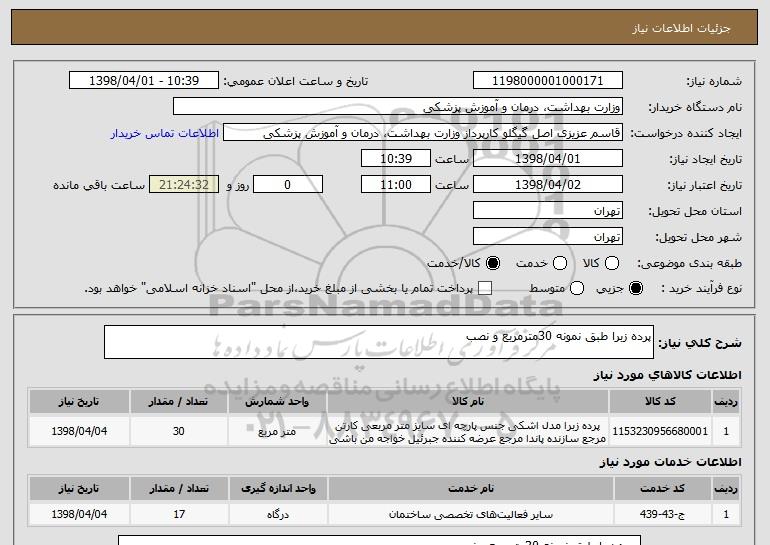The image size is (770, 545).
Task: Click the ایجاد کننده درخواست field
Action: [x=423, y=133]
